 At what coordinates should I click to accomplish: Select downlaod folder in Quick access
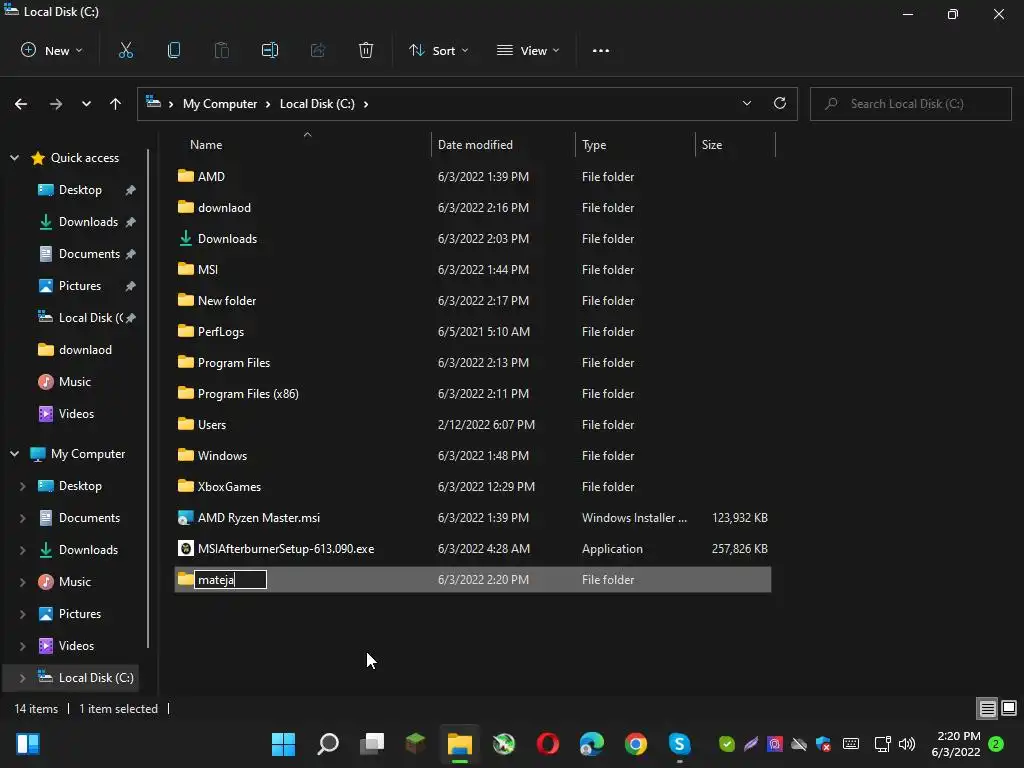[x=85, y=350]
